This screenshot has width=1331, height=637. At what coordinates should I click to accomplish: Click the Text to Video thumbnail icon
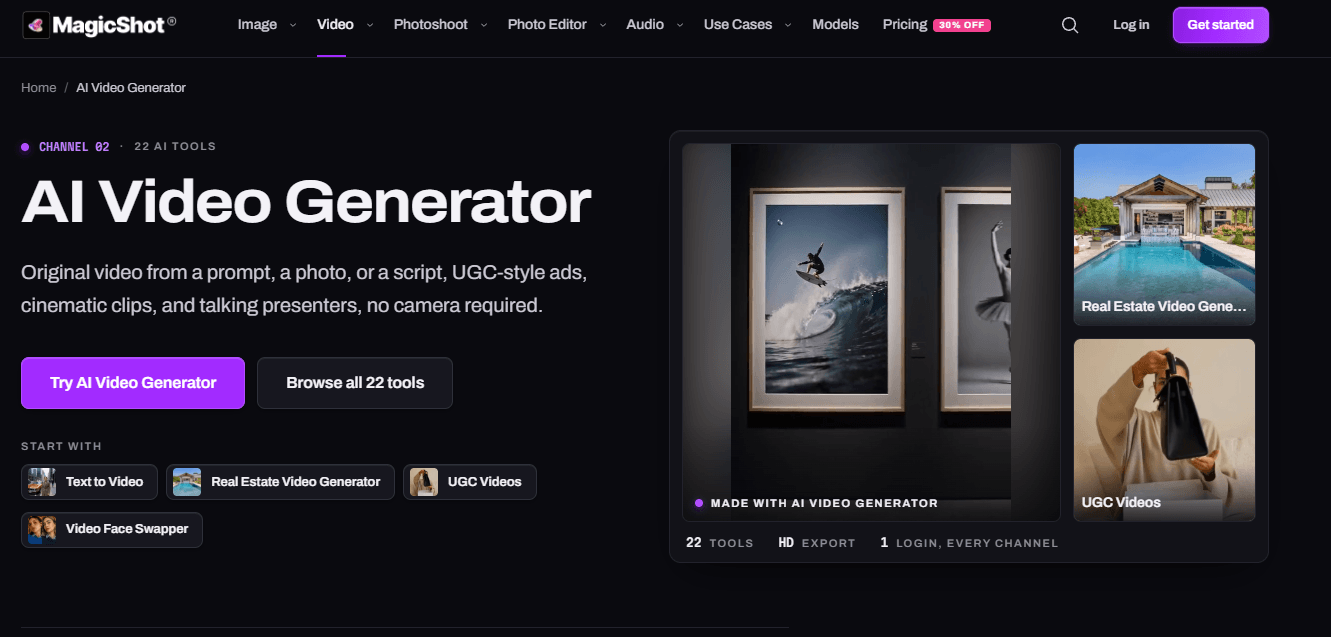(42, 482)
